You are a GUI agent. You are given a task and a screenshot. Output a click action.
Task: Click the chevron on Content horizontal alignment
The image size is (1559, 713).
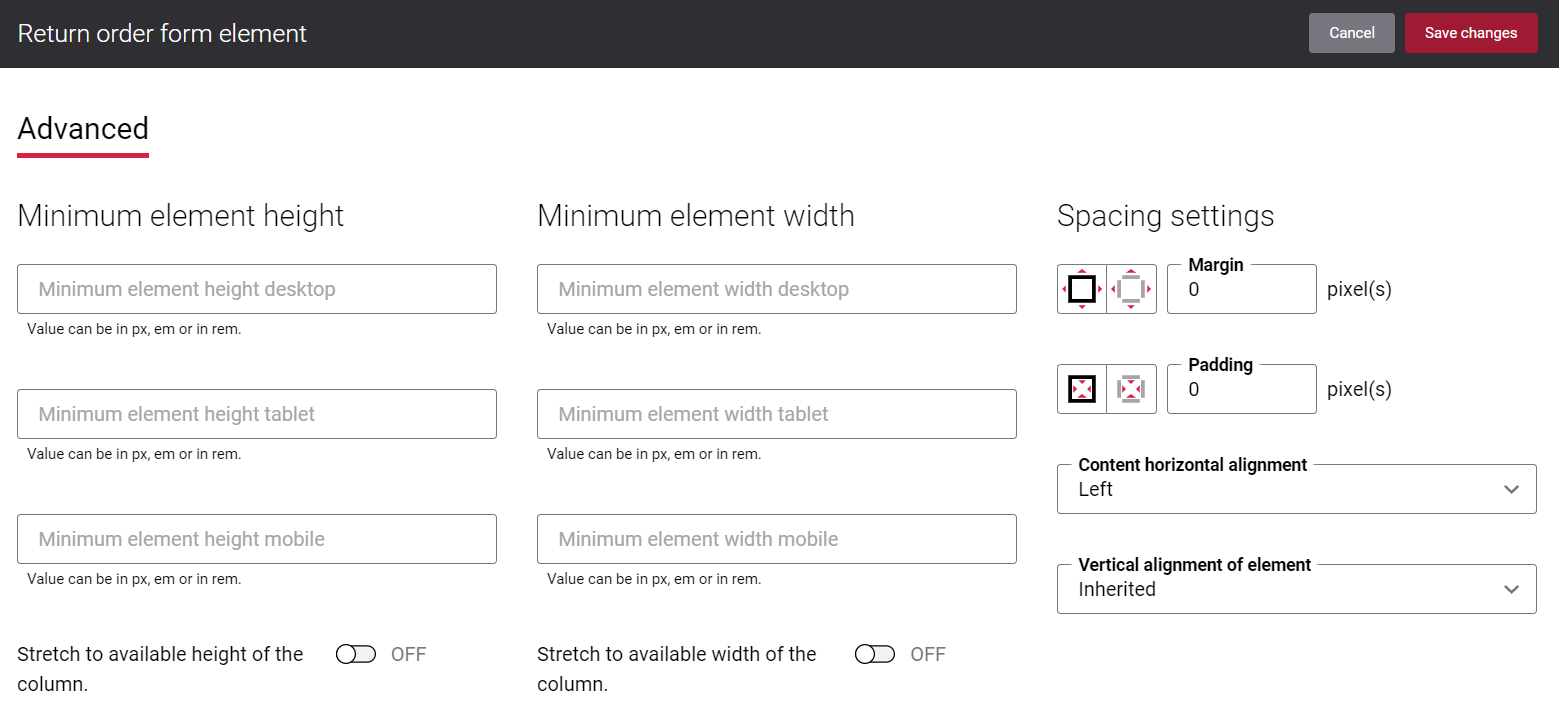coord(1511,489)
